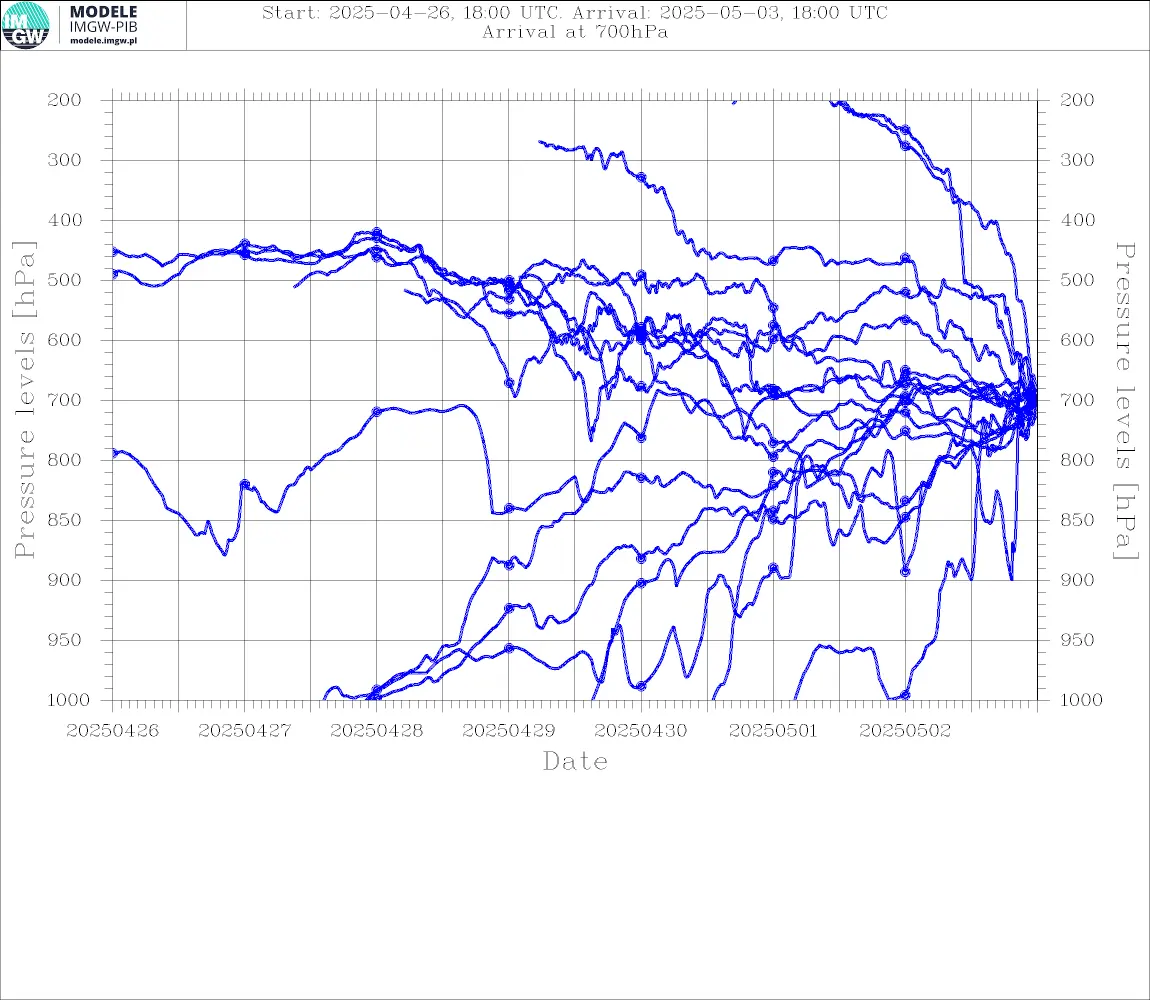Click the 20250428 date label
The image size is (1150, 1000).
point(377,731)
